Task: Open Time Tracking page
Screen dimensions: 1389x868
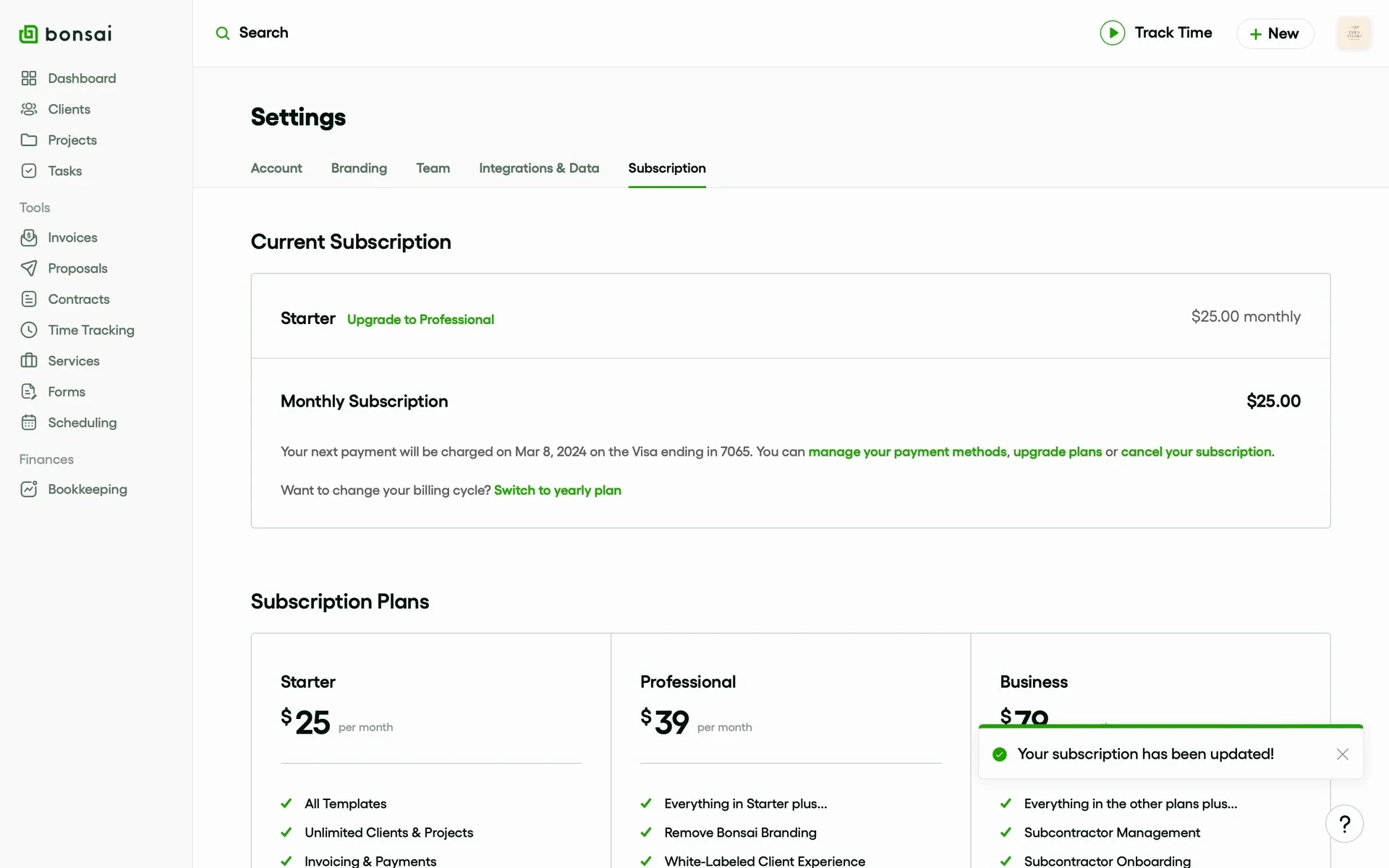Action: 91,330
